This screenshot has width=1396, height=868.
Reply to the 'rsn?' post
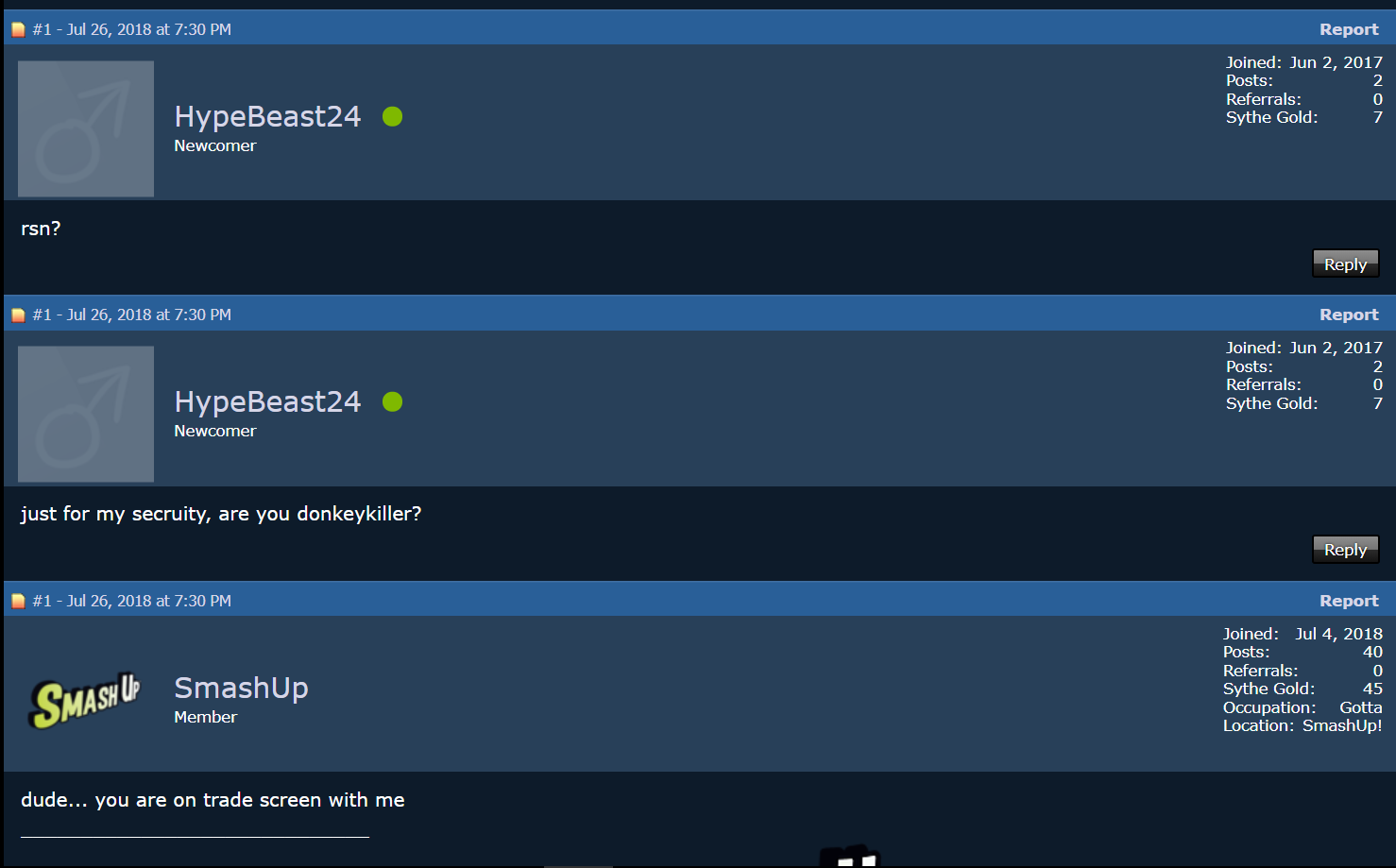click(x=1346, y=264)
